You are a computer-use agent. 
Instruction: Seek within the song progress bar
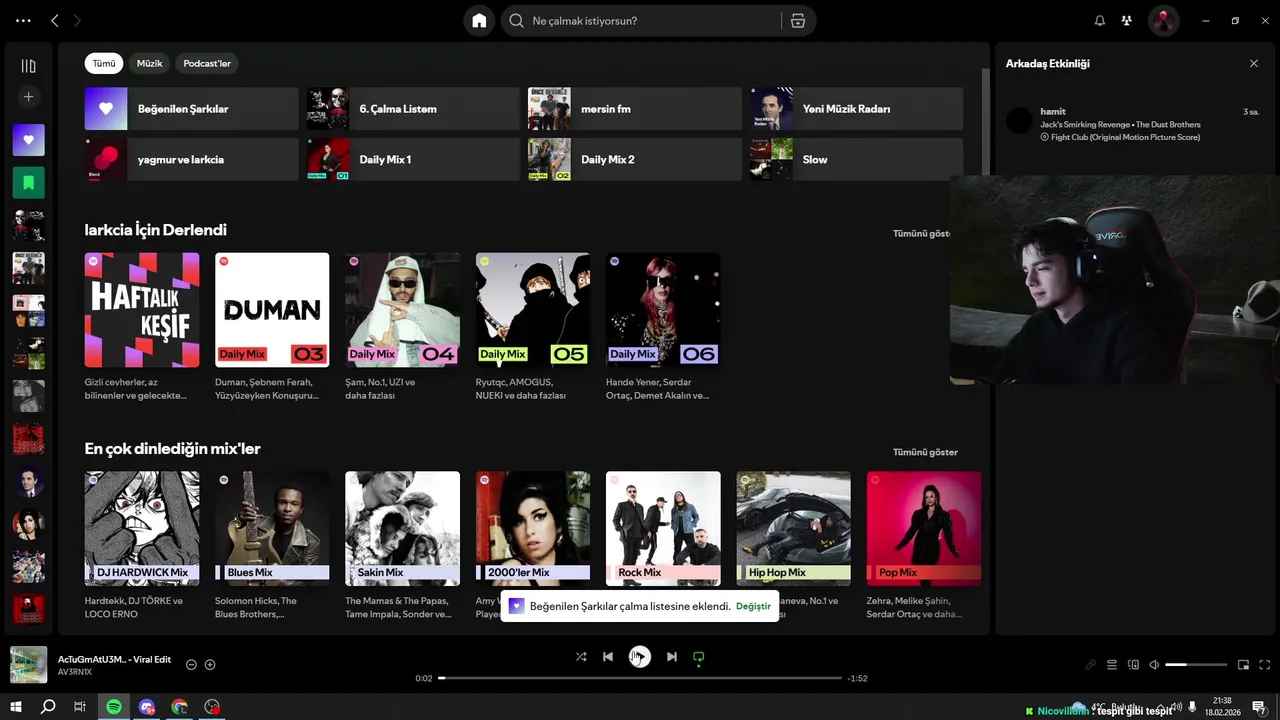[640, 678]
